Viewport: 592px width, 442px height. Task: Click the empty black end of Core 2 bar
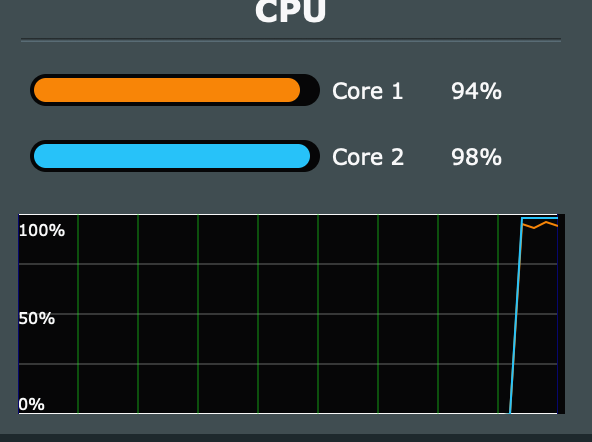315,156
